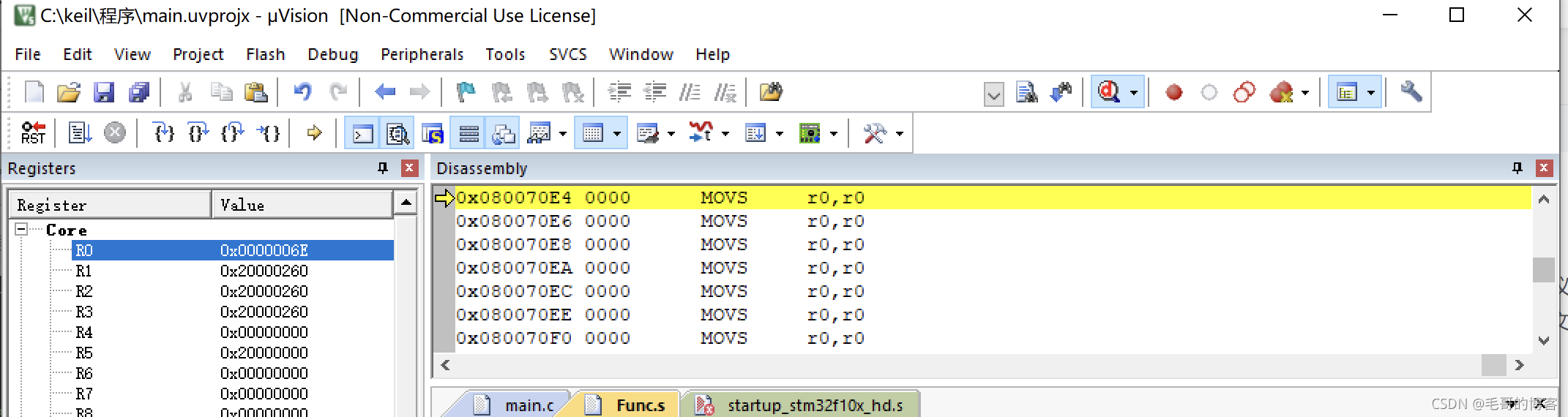Open the Debug menu
This screenshot has height=417, width=1568.
coord(332,54)
